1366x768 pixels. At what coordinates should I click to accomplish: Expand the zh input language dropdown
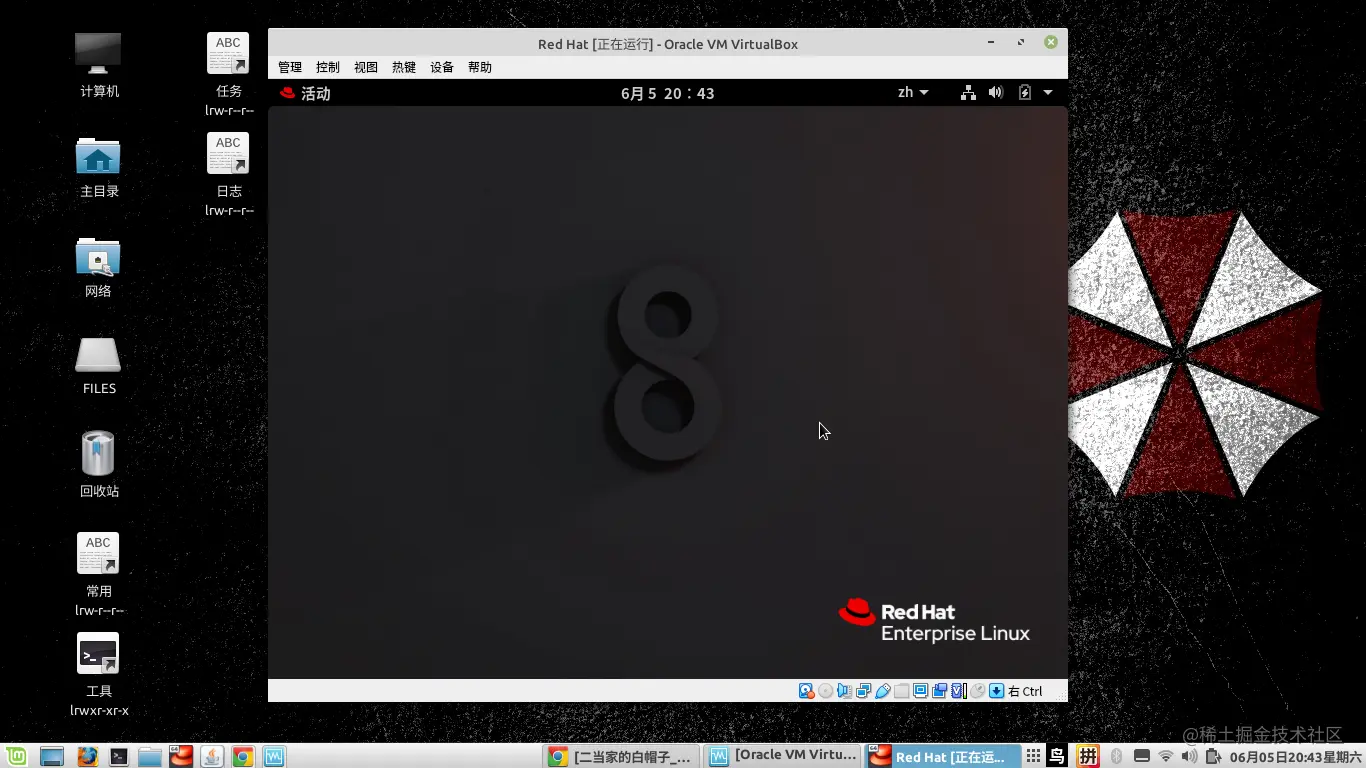(913, 92)
